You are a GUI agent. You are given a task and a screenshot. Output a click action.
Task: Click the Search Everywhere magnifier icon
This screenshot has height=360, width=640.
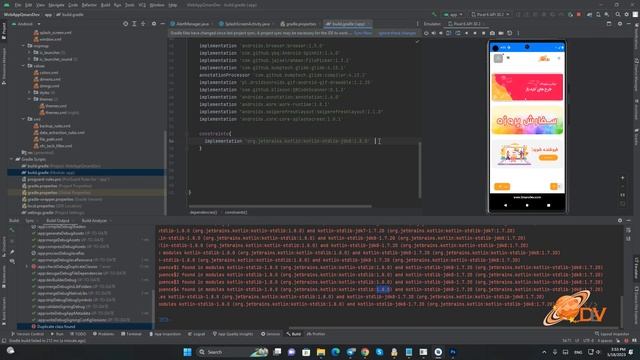(x=618, y=14)
